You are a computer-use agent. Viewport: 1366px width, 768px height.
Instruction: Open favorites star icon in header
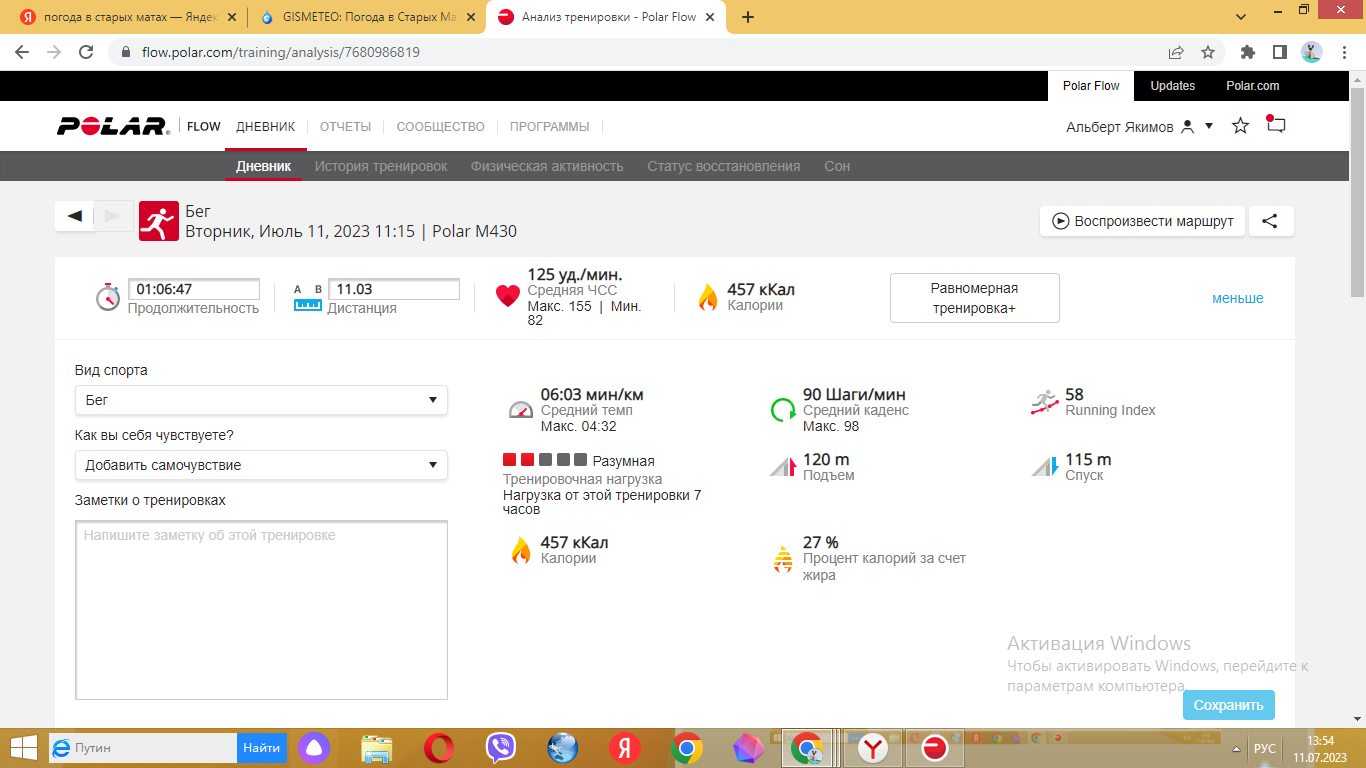coord(1240,126)
